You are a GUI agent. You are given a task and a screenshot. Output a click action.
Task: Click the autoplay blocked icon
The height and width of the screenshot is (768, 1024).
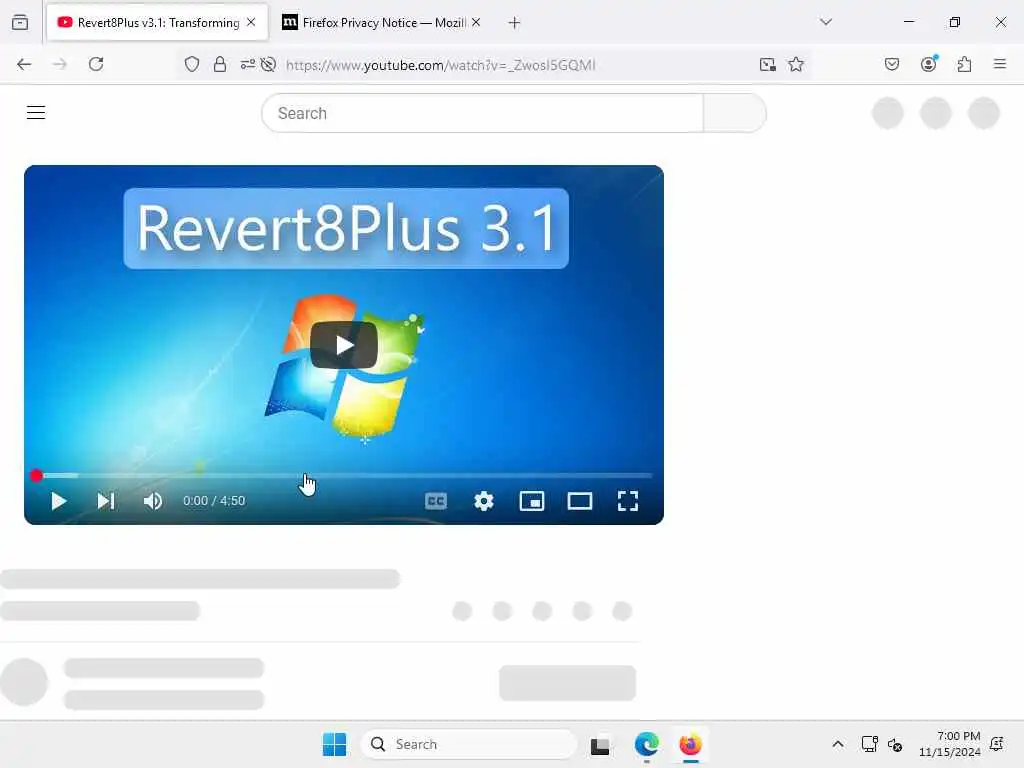268,64
